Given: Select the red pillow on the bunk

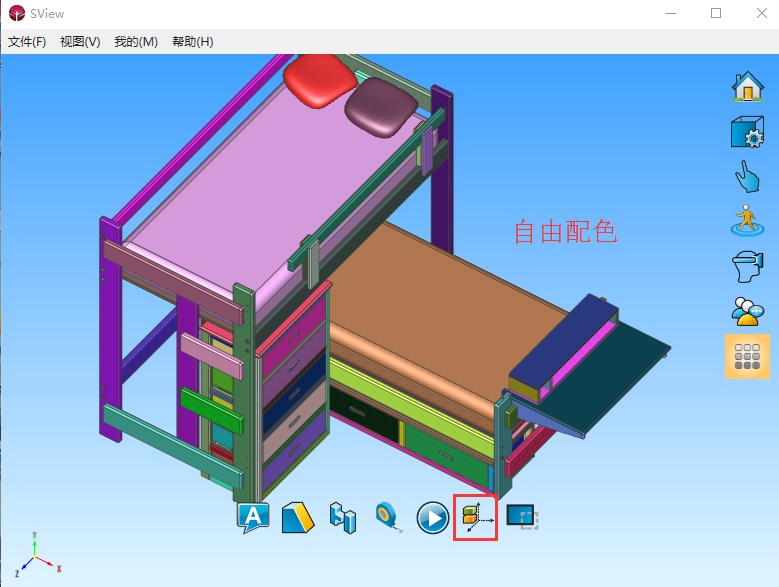Looking at the screenshot, I should pyautogui.click(x=320, y=79).
